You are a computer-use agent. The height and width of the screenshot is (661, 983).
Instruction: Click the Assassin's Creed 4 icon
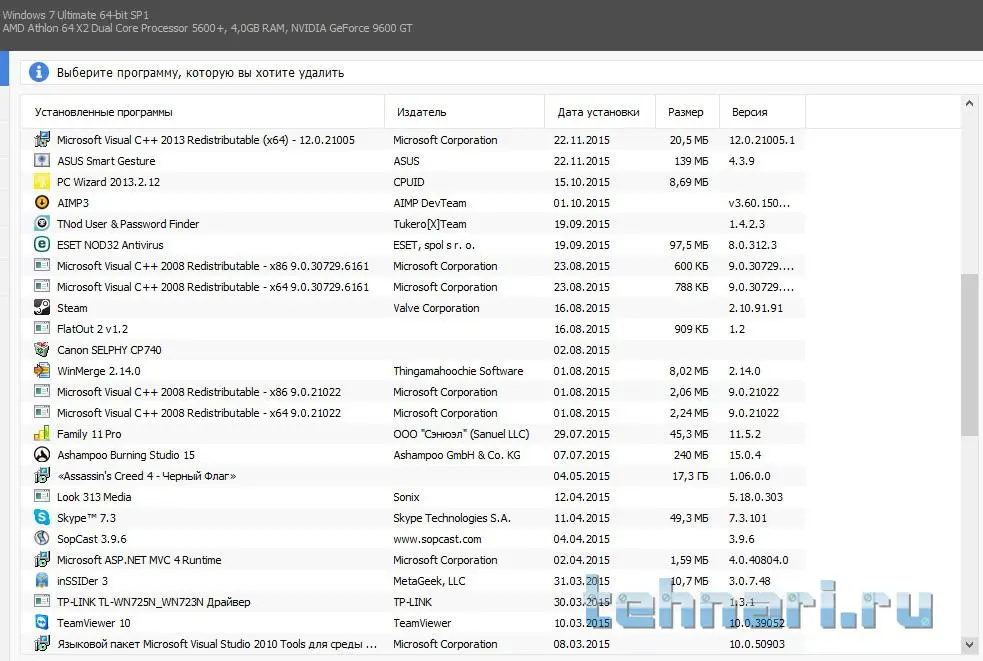pos(42,476)
